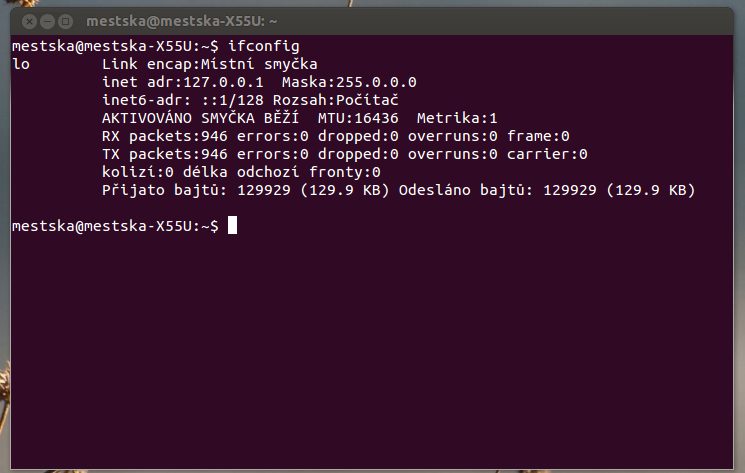The height and width of the screenshot is (473, 745).
Task: Click the Přijato bajtů: 129929 text
Action: click(196, 190)
